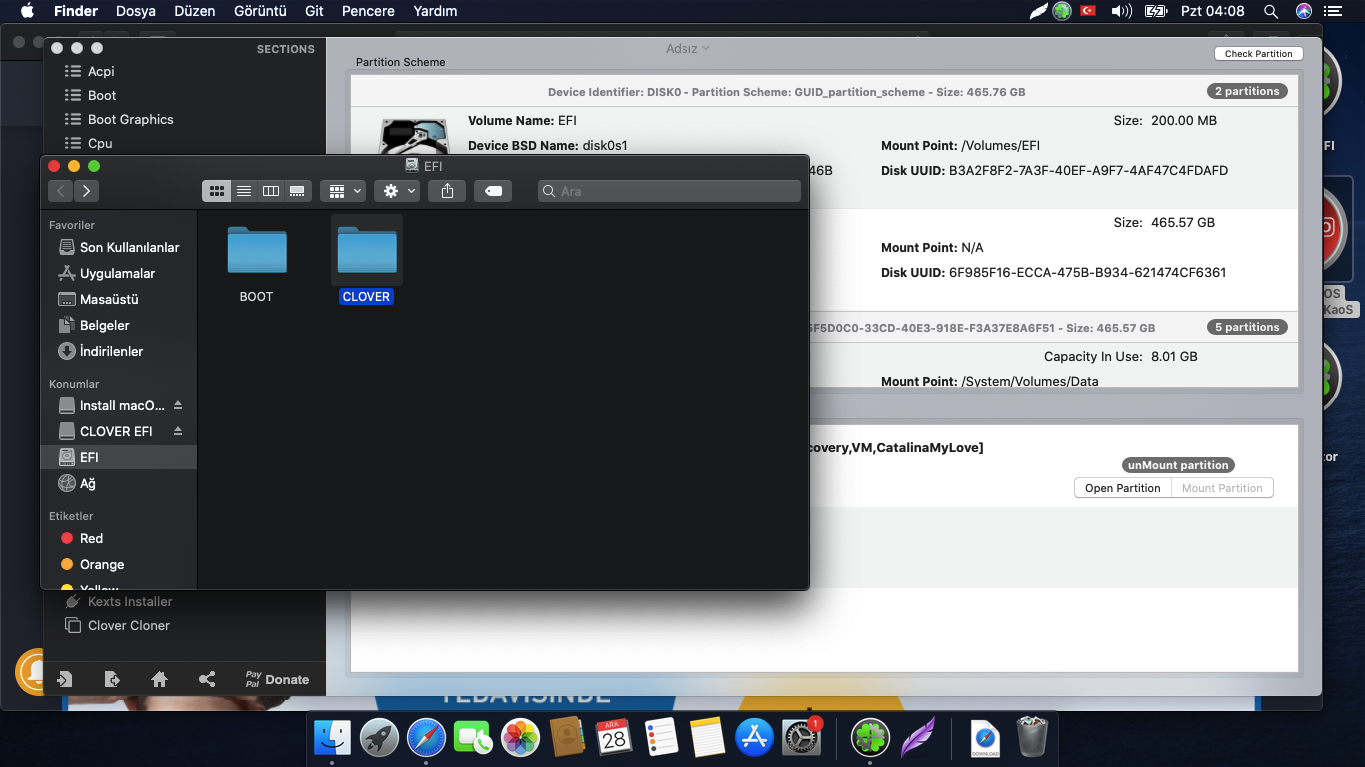Click the Open Partition button
Screen dimensions: 1365x767
pos(1122,488)
